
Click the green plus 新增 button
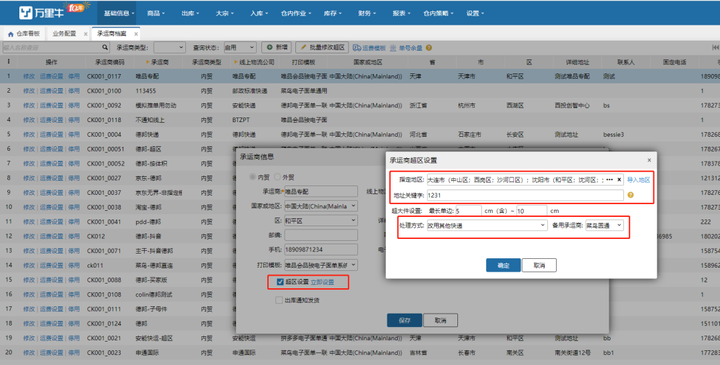click(277, 47)
